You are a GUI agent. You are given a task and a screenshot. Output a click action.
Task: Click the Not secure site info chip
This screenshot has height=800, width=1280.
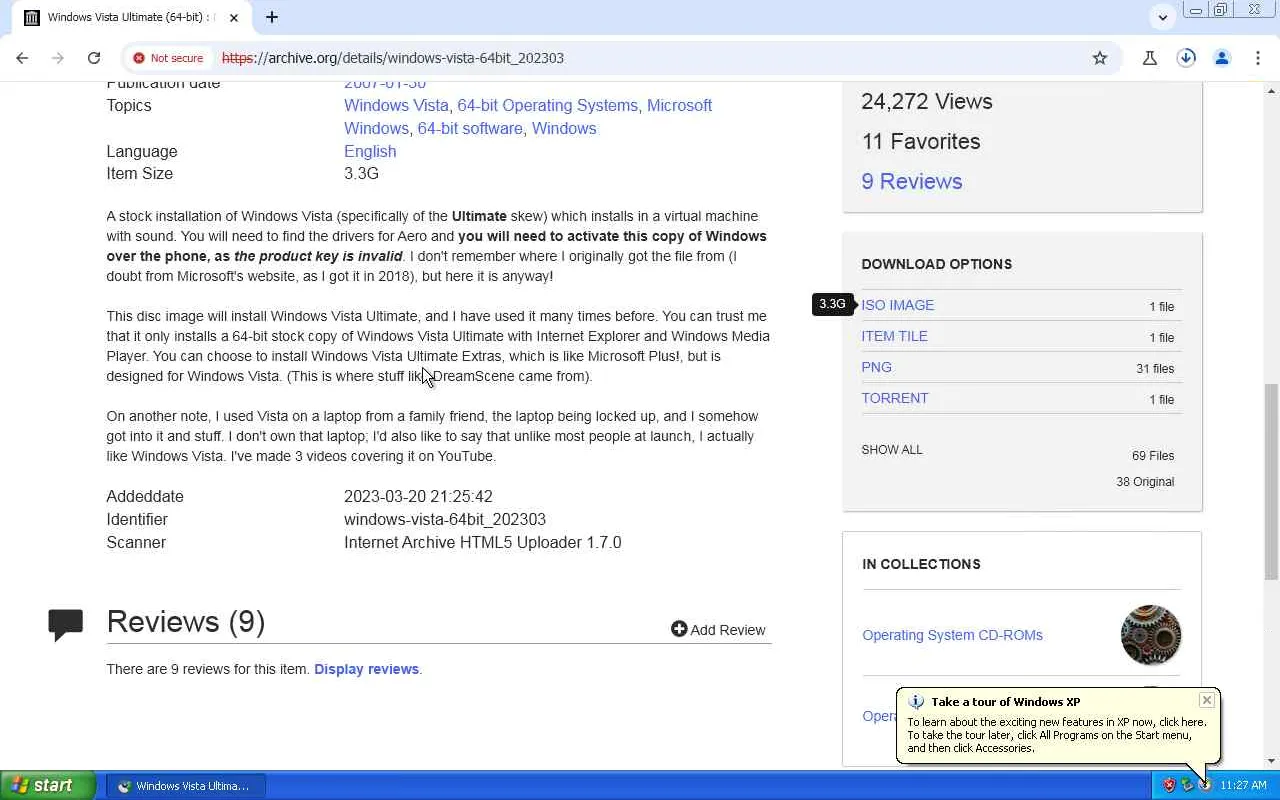168,58
